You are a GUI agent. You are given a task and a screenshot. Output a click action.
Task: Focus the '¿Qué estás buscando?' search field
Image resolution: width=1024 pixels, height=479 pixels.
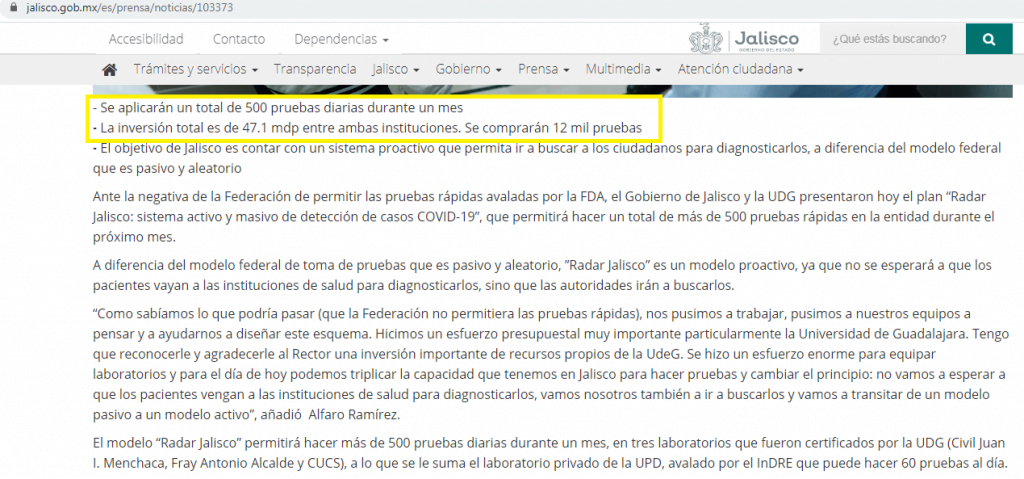pyautogui.click(x=892, y=39)
